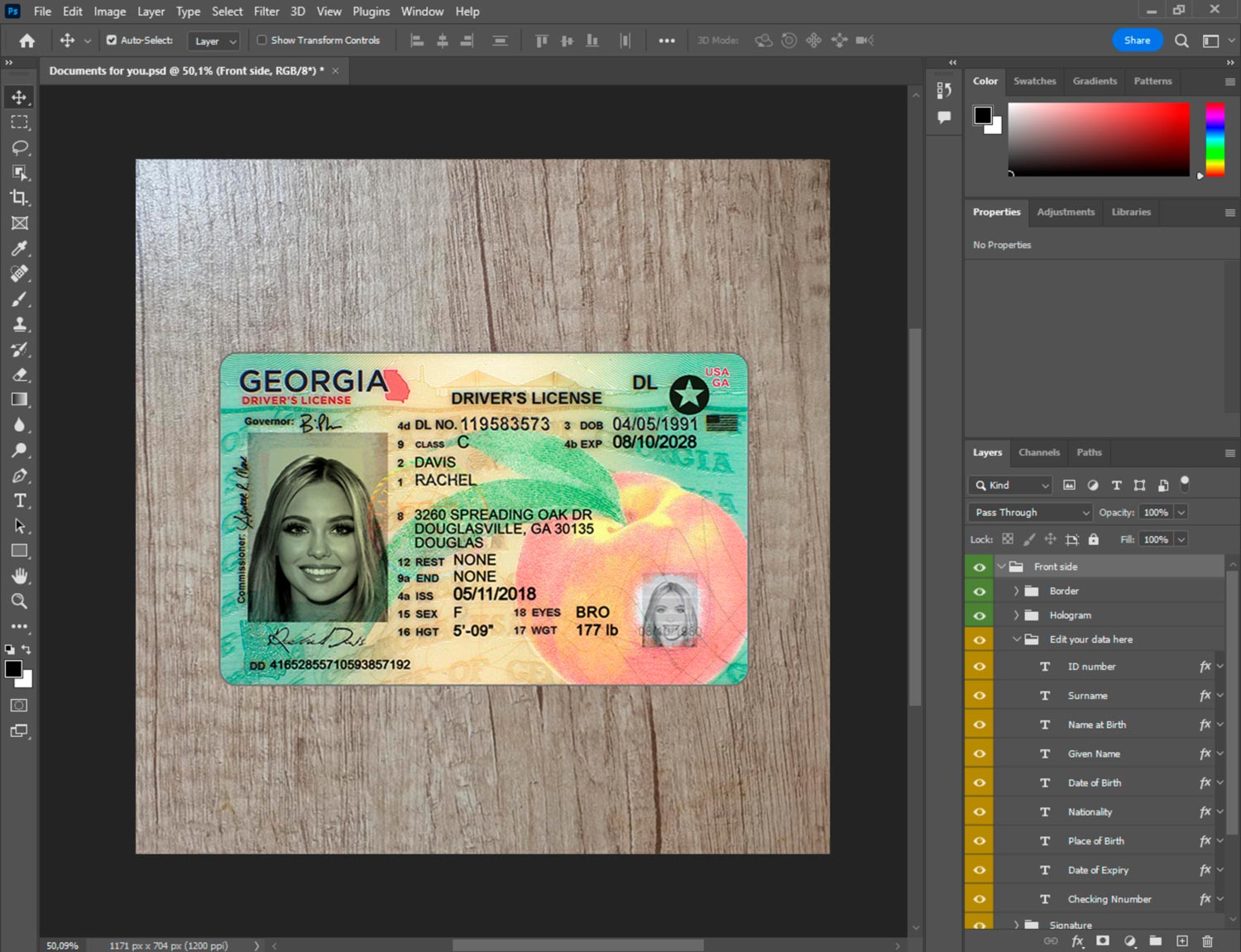Click the Share button

[1137, 40]
